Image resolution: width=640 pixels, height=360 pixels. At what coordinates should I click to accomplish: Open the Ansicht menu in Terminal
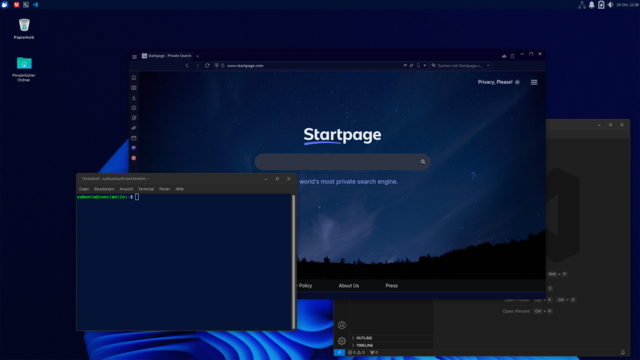point(126,189)
